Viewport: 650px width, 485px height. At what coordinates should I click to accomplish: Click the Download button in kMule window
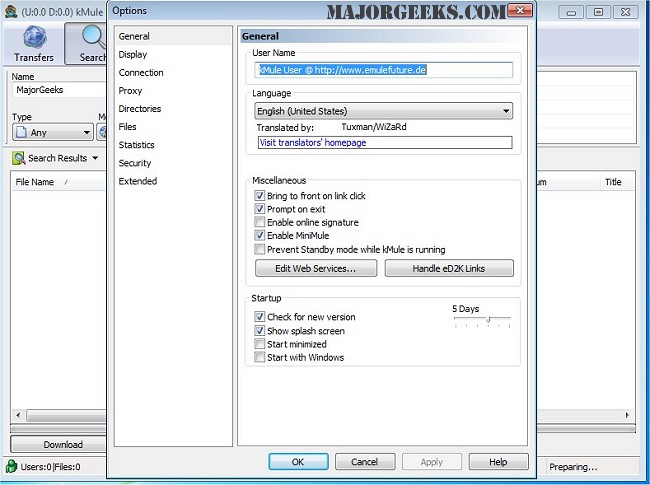[x=58, y=444]
